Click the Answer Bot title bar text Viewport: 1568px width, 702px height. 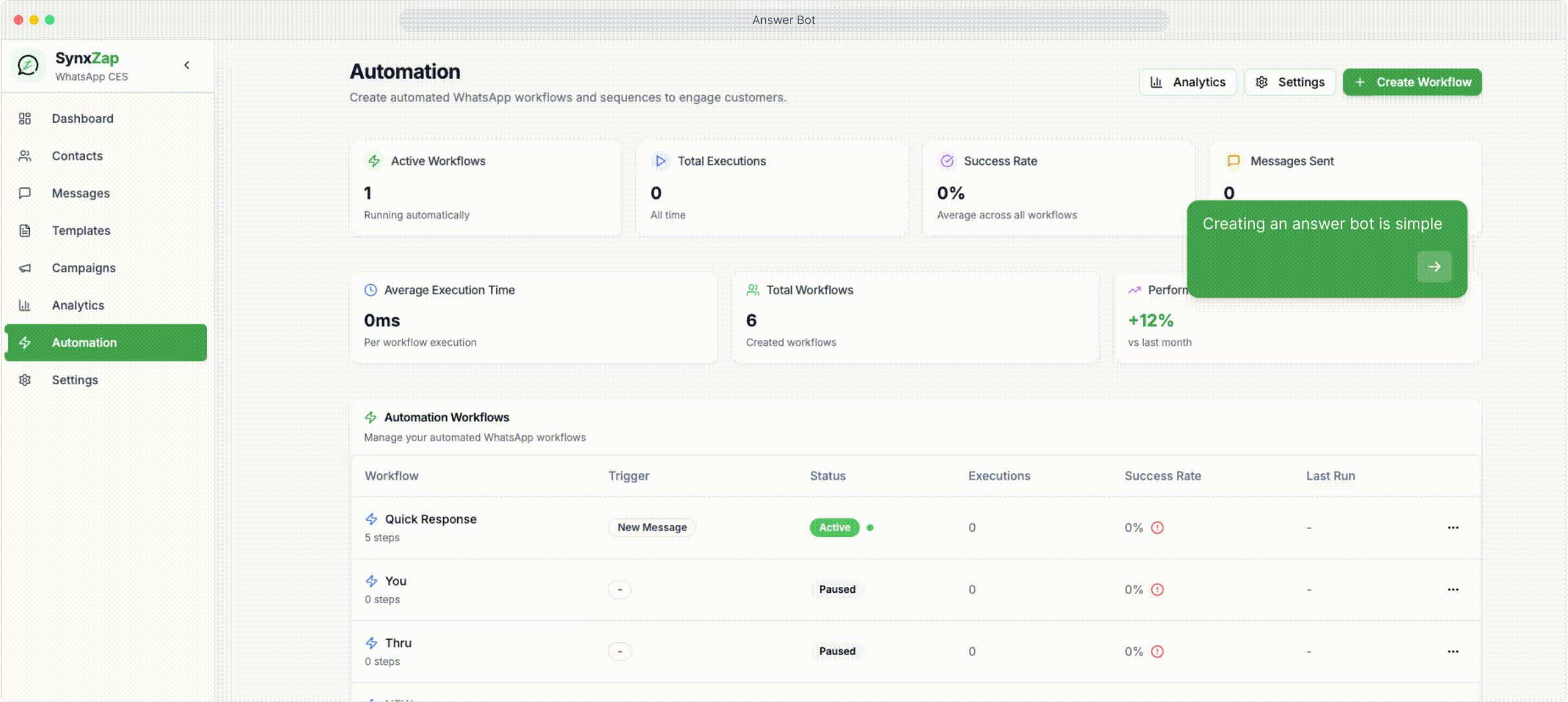point(783,20)
